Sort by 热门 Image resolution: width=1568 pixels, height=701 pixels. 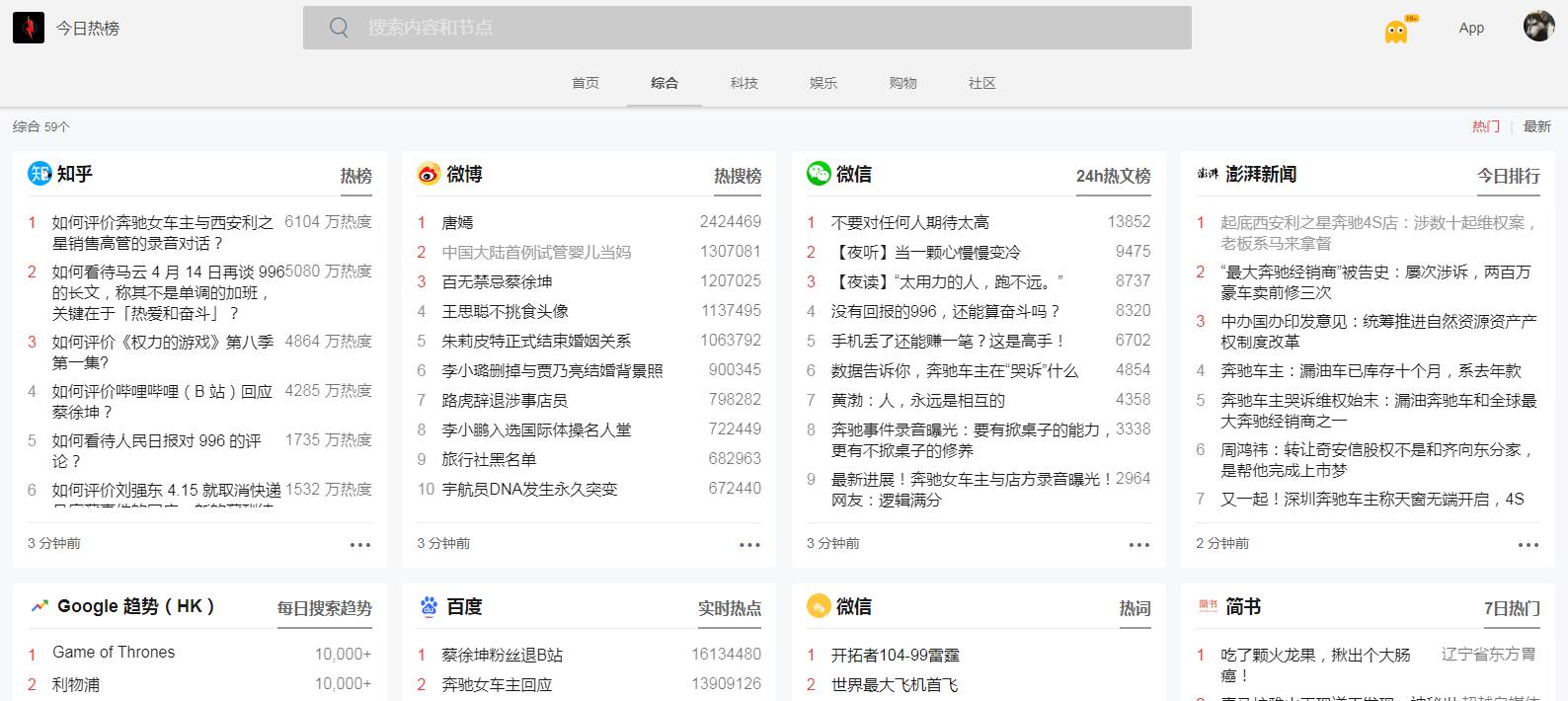pos(1486,126)
